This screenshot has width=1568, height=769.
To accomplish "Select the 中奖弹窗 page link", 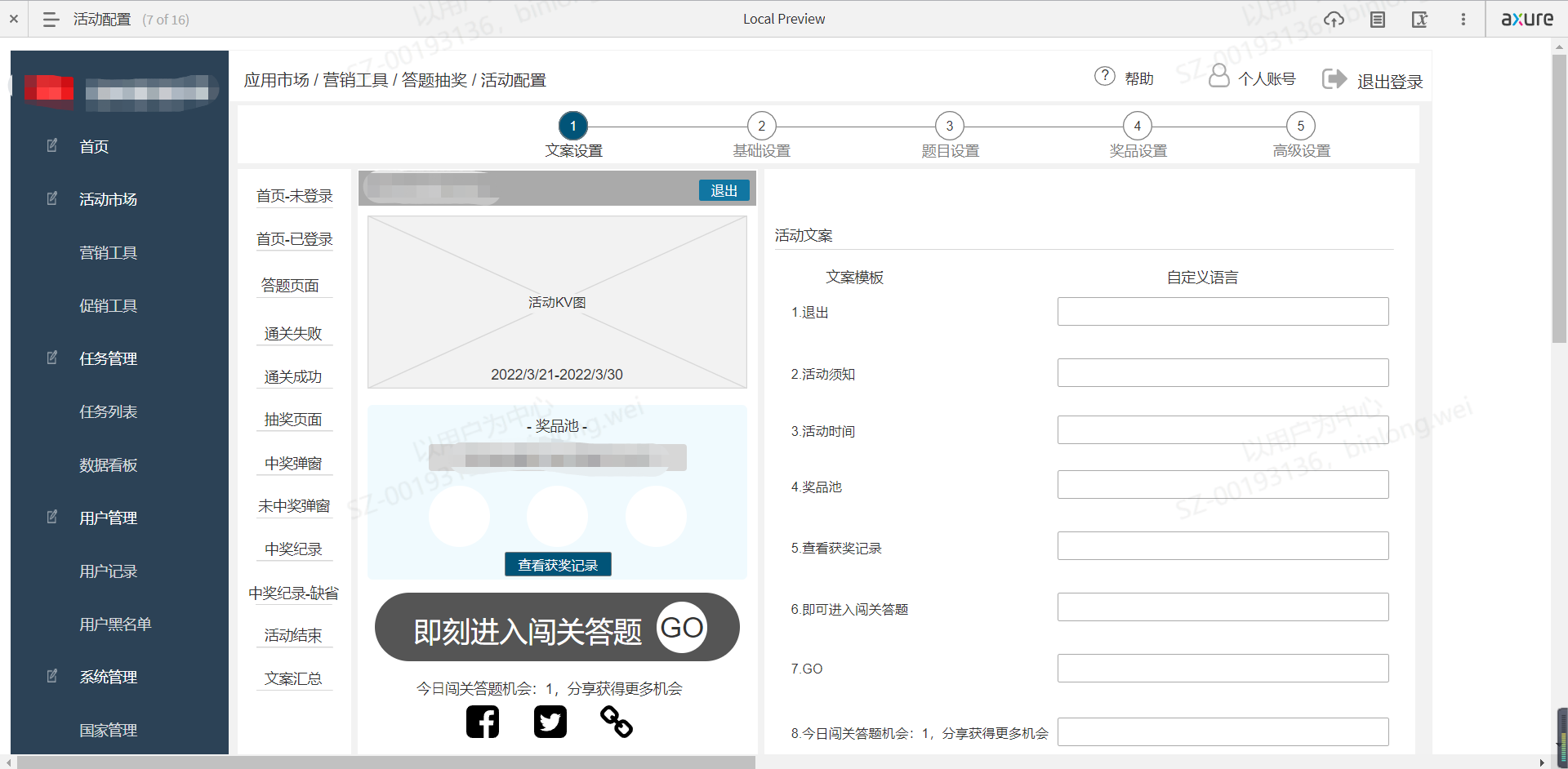I will [293, 464].
